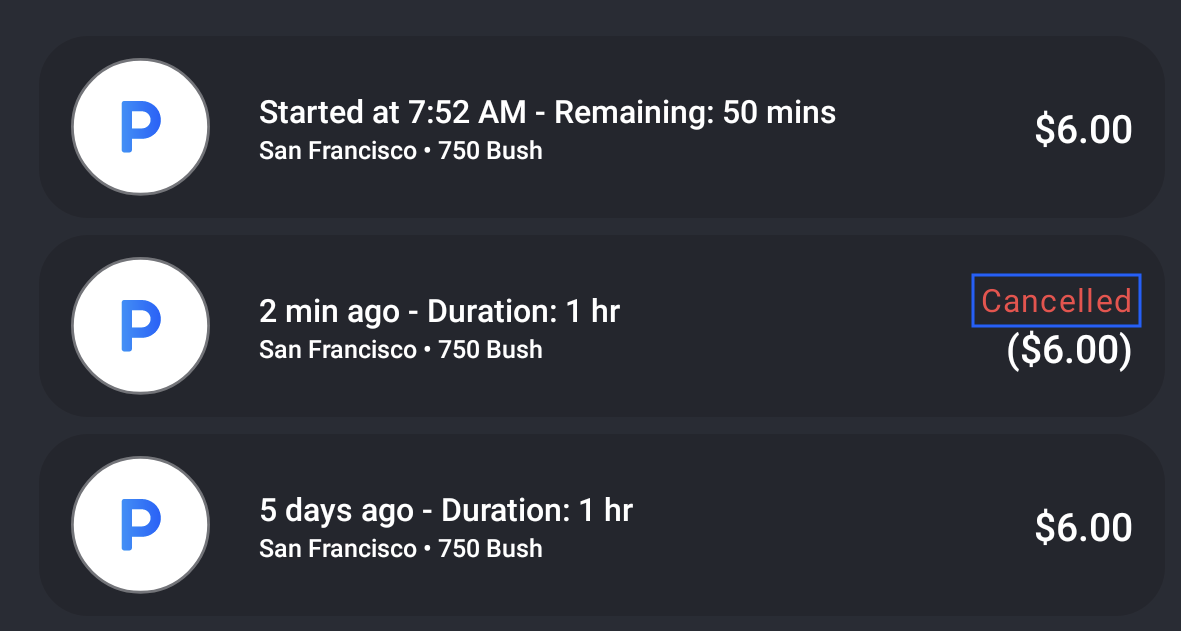Click the 5 days ago - Duration: 1 hr title

tap(446, 510)
